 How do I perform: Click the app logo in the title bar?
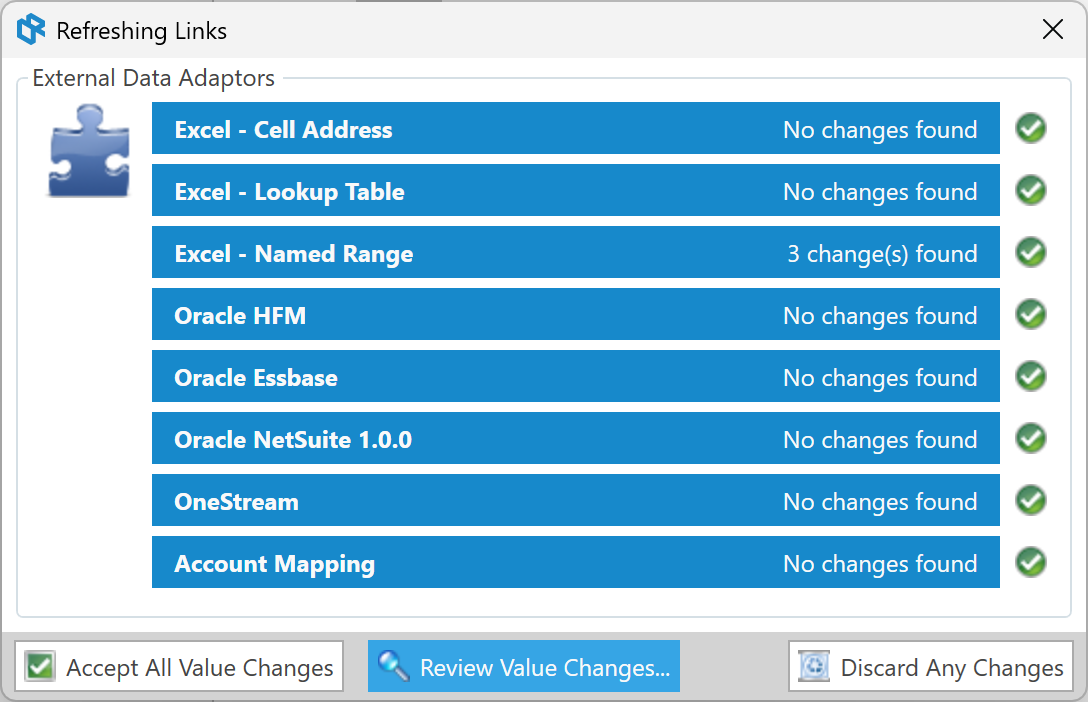31,30
